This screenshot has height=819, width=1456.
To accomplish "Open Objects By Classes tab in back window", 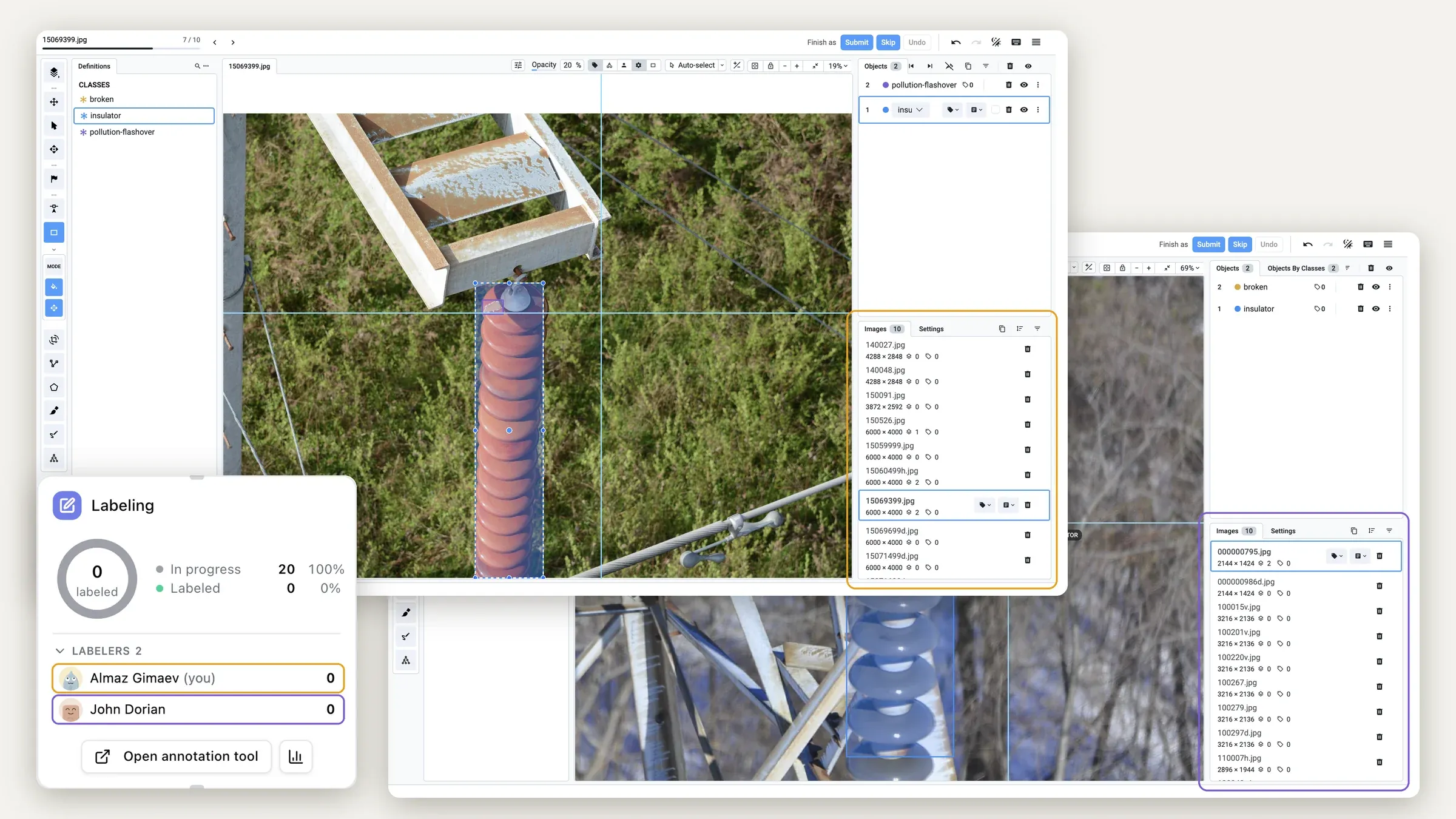I will (1302, 268).
